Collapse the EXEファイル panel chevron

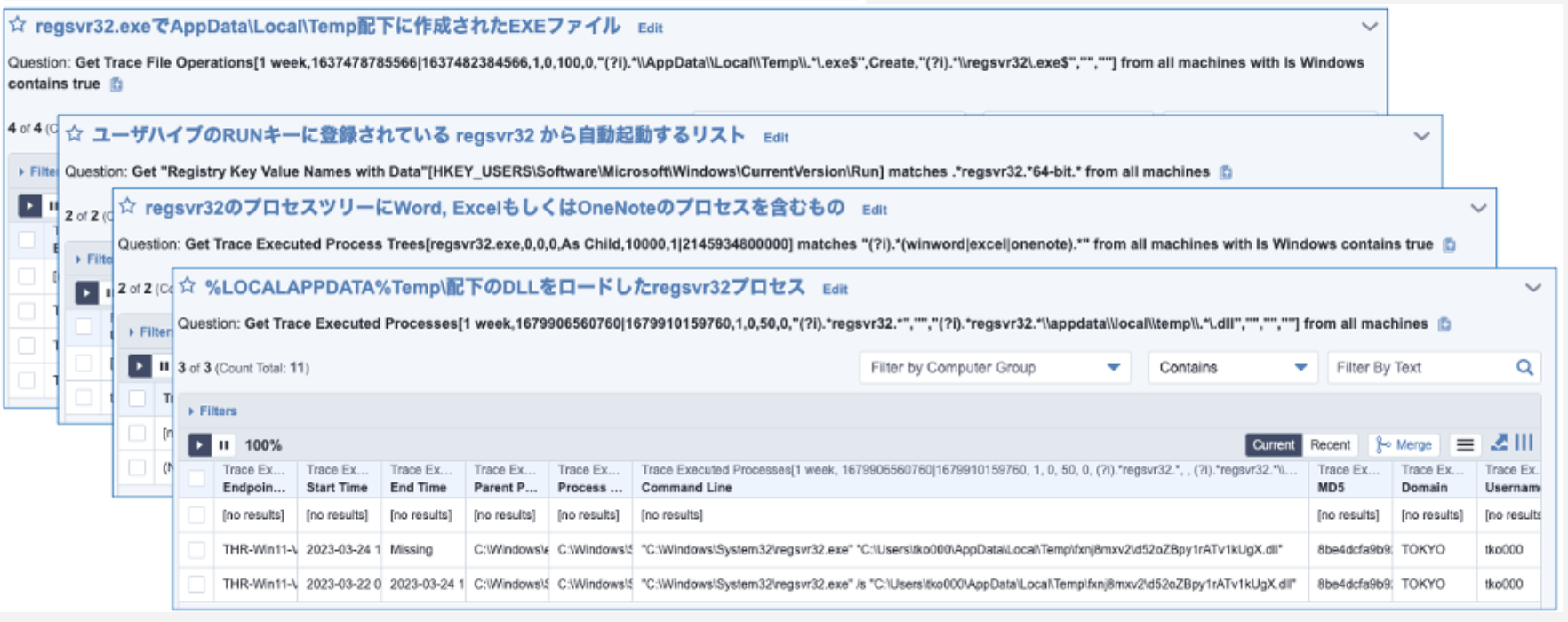coord(1370,27)
